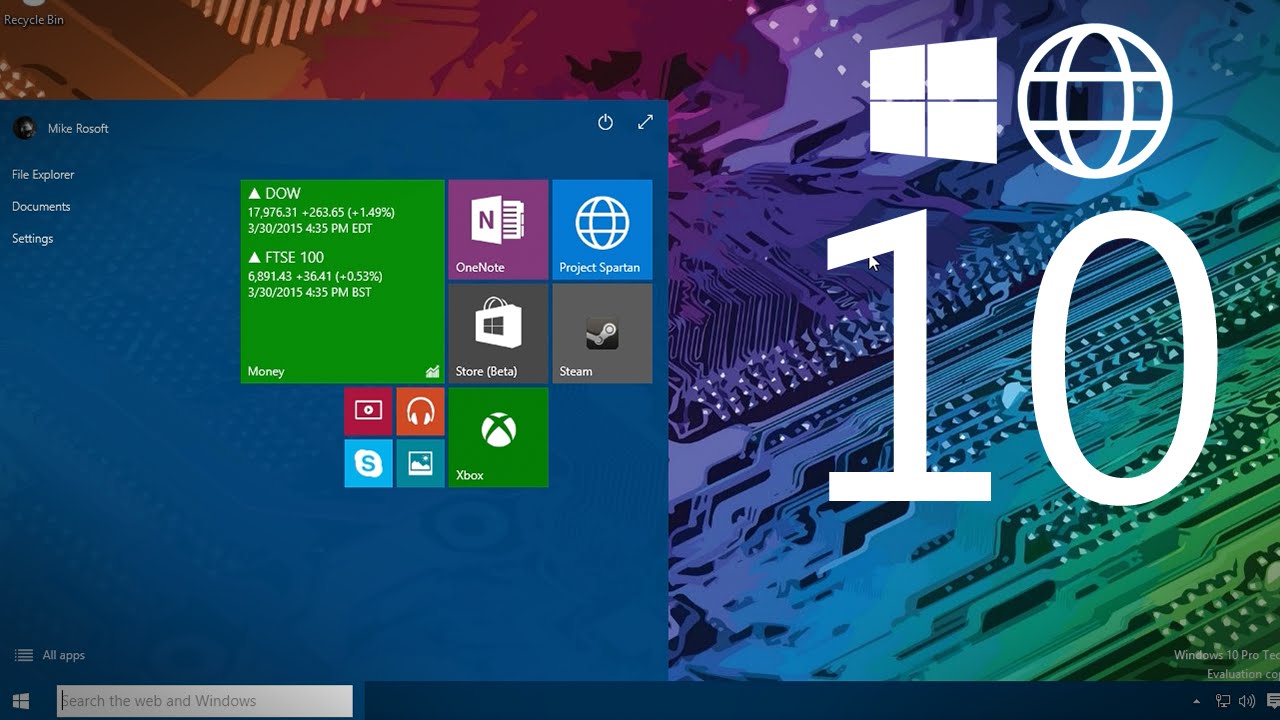Viewport: 1280px width, 720px height.
Task: Open the Action Center notifications icon
Action: click(x=1272, y=701)
